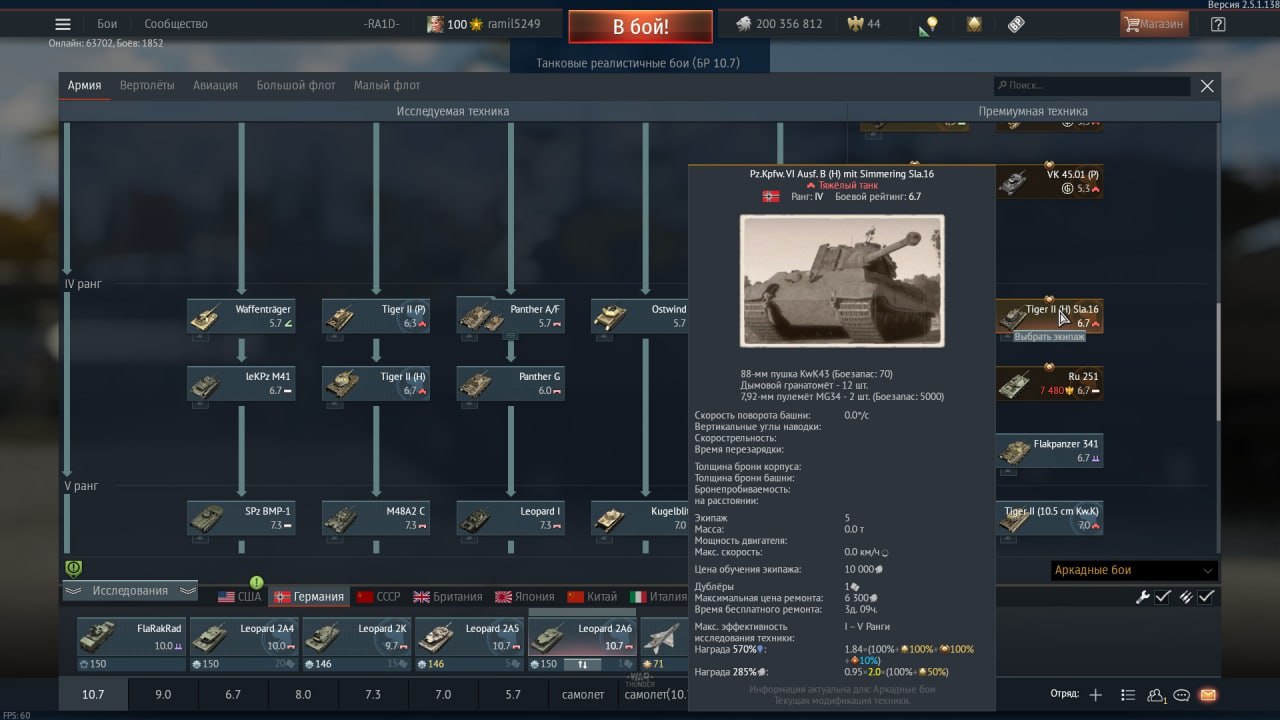Click the wrench auto-repair icon

(x=1143, y=597)
